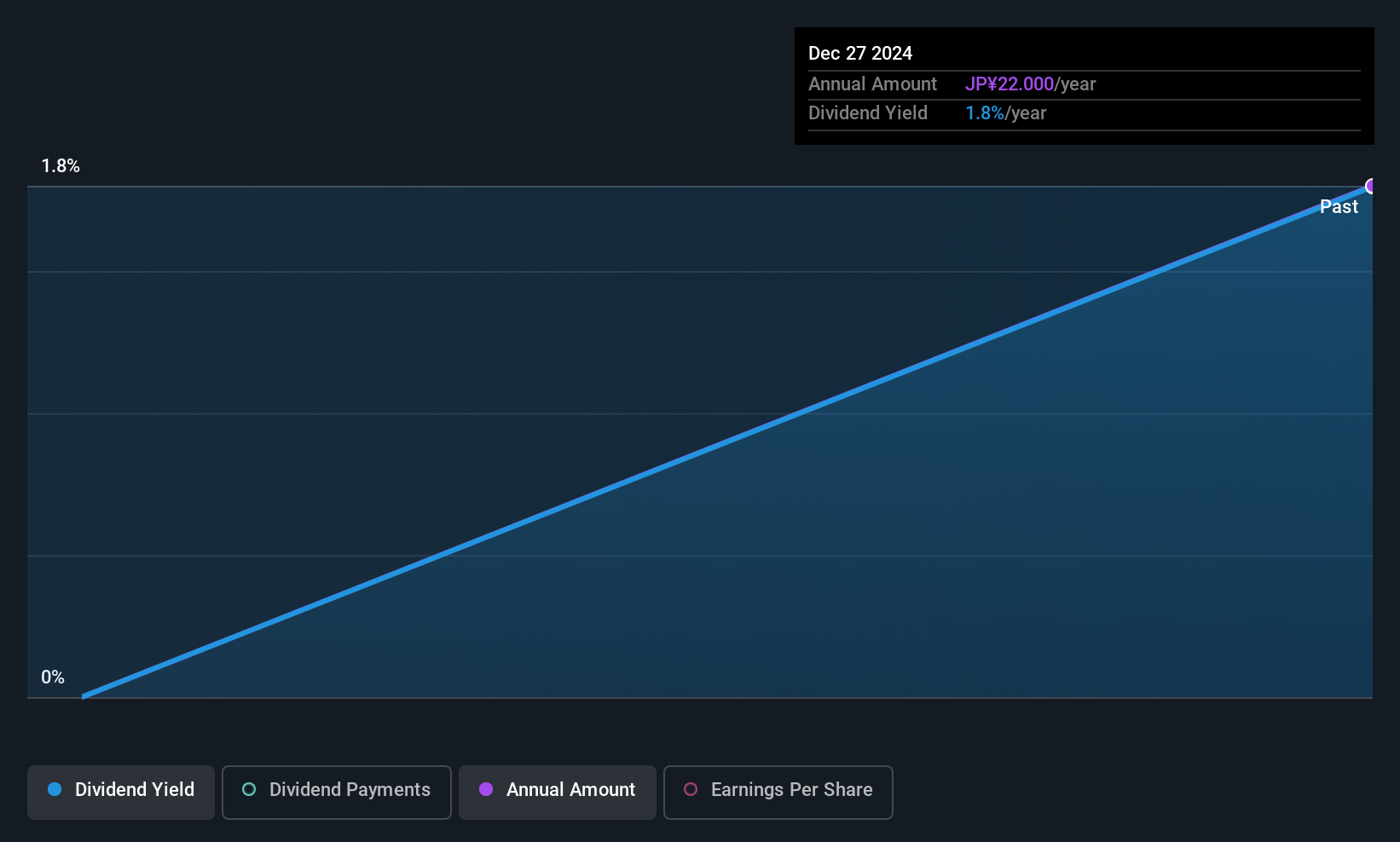The height and width of the screenshot is (842, 1400).
Task: Select the purple data point marker
Action: tap(1371, 186)
